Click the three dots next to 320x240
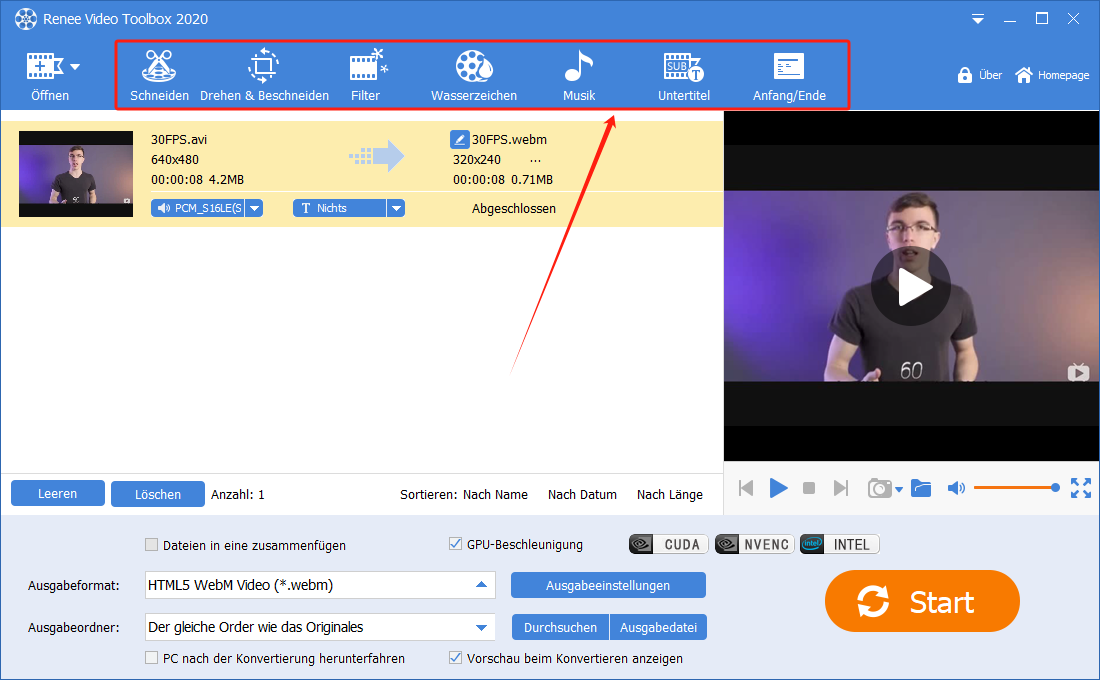This screenshot has width=1100, height=680. [535, 160]
